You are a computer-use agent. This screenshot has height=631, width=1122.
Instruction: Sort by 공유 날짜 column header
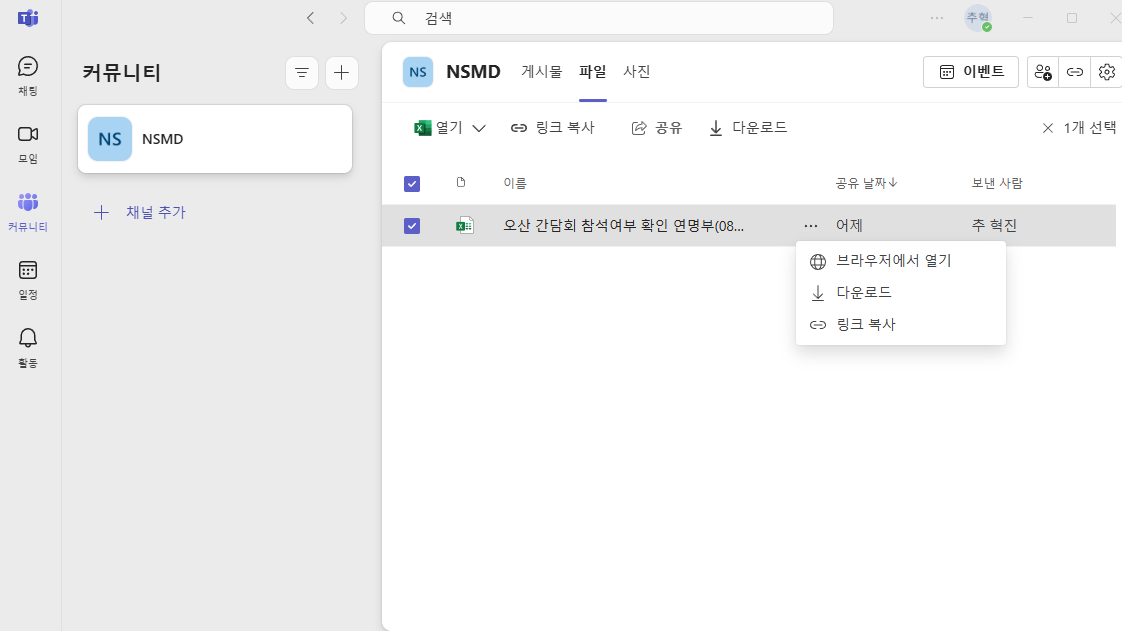866,183
